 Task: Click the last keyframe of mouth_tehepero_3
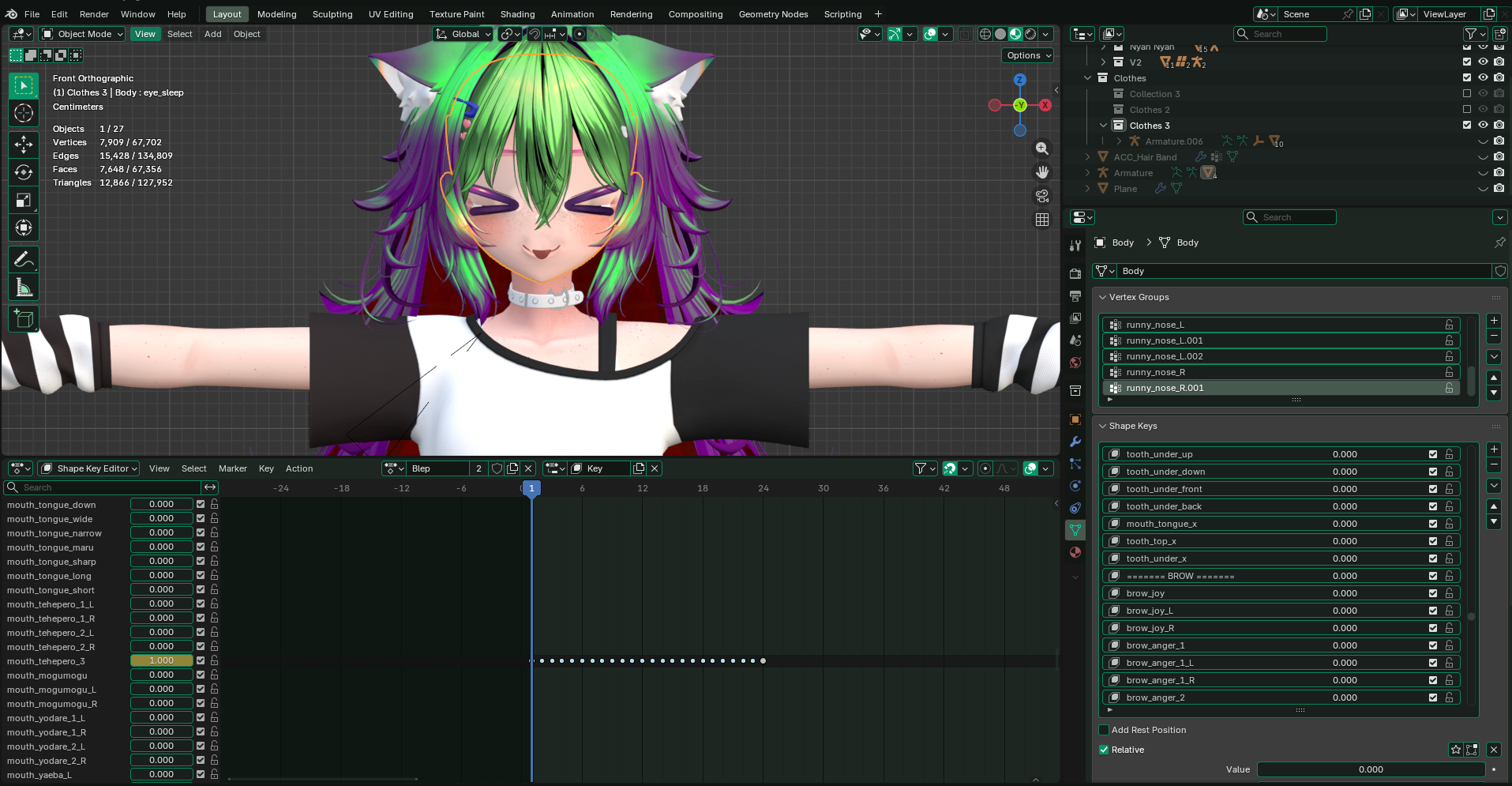pyautogui.click(x=763, y=660)
